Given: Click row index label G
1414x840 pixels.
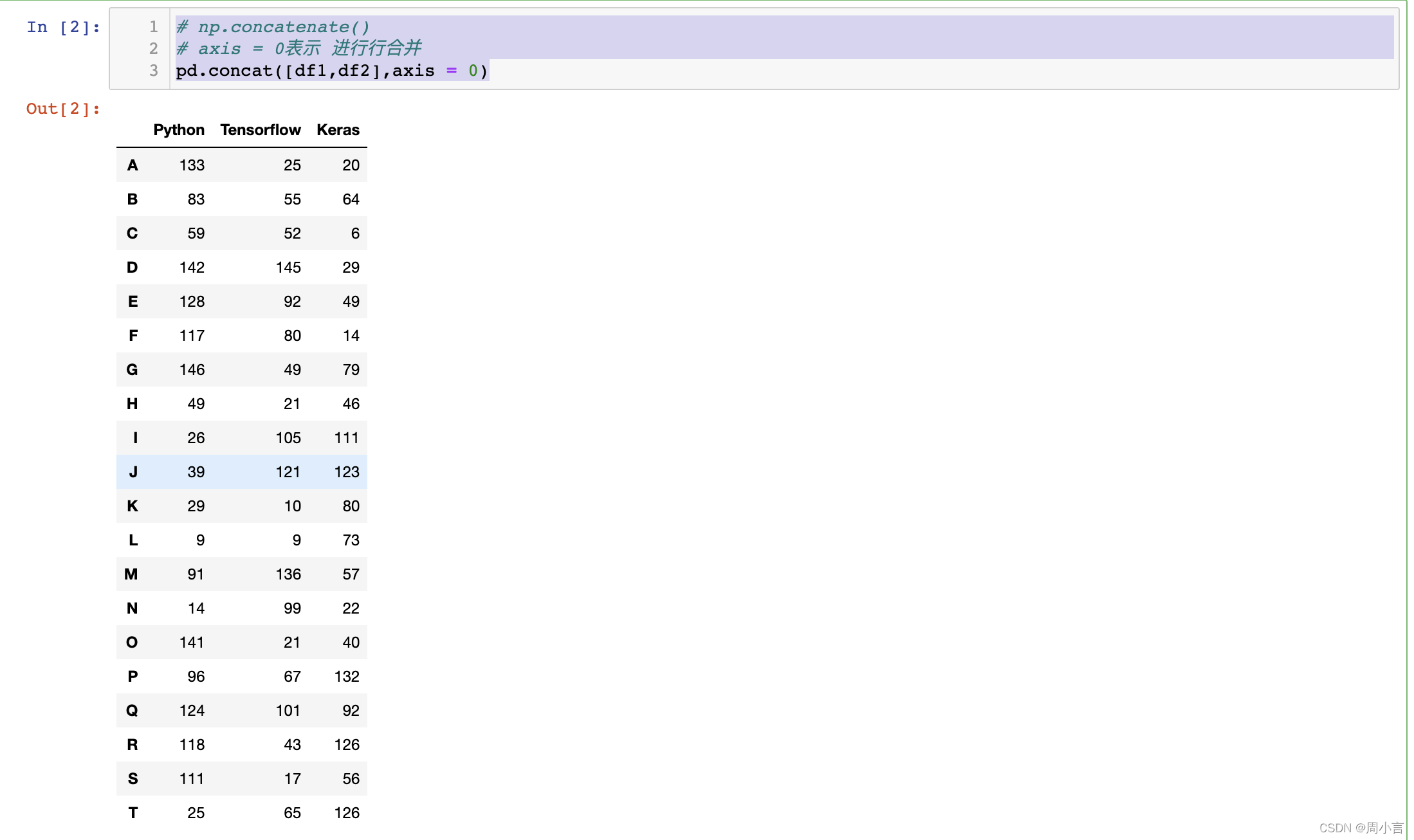Looking at the screenshot, I should tap(132, 370).
